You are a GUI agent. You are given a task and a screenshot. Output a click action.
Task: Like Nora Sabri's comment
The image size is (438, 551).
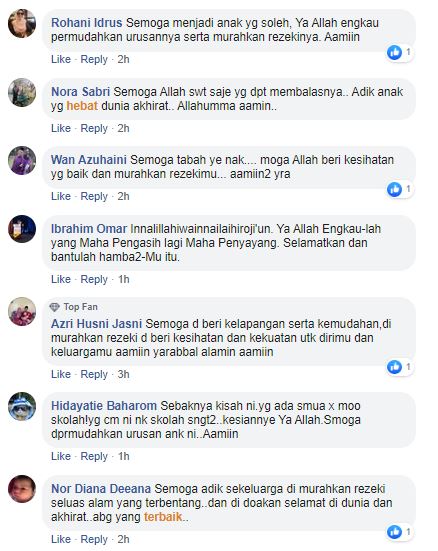pos(61,128)
